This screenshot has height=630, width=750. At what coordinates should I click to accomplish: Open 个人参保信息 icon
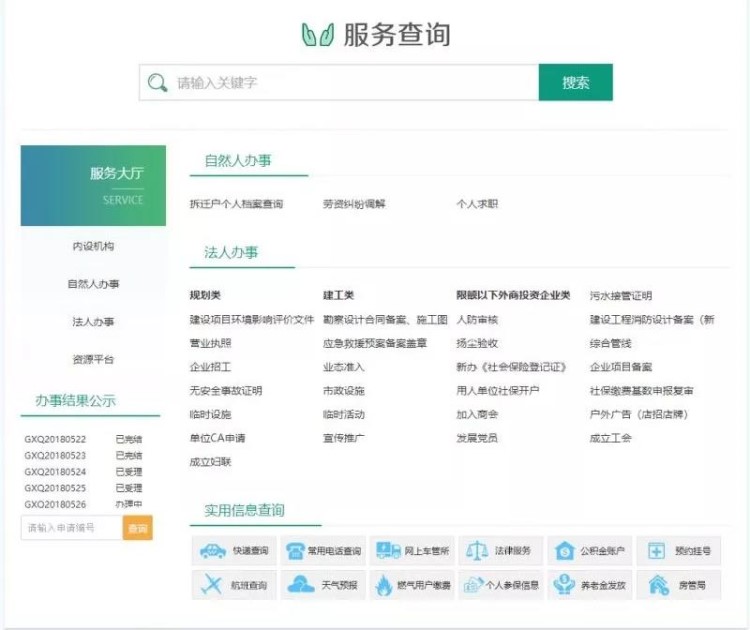[474, 585]
